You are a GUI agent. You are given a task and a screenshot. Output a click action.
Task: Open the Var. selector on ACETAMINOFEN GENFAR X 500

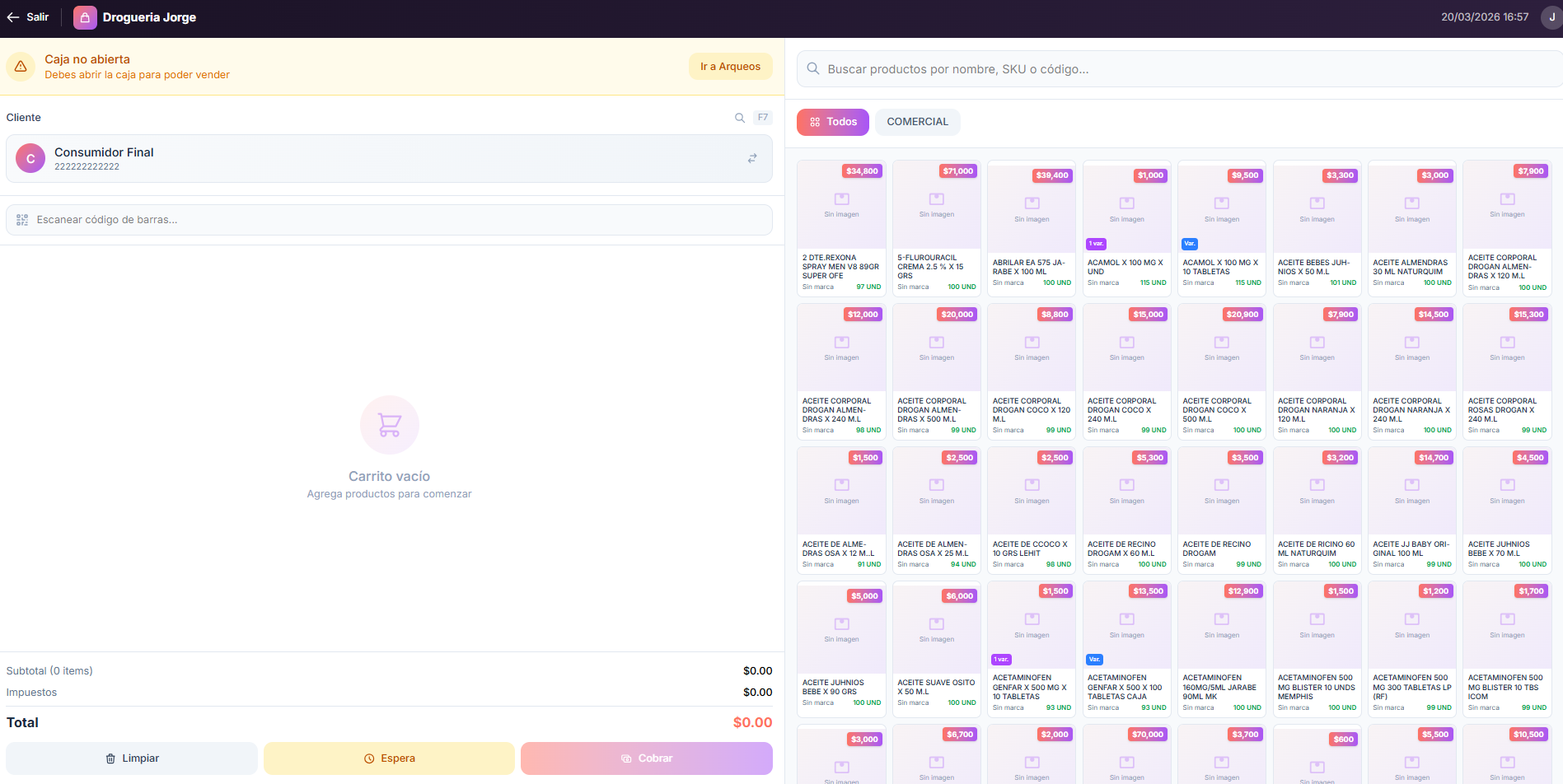tap(1094, 659)
